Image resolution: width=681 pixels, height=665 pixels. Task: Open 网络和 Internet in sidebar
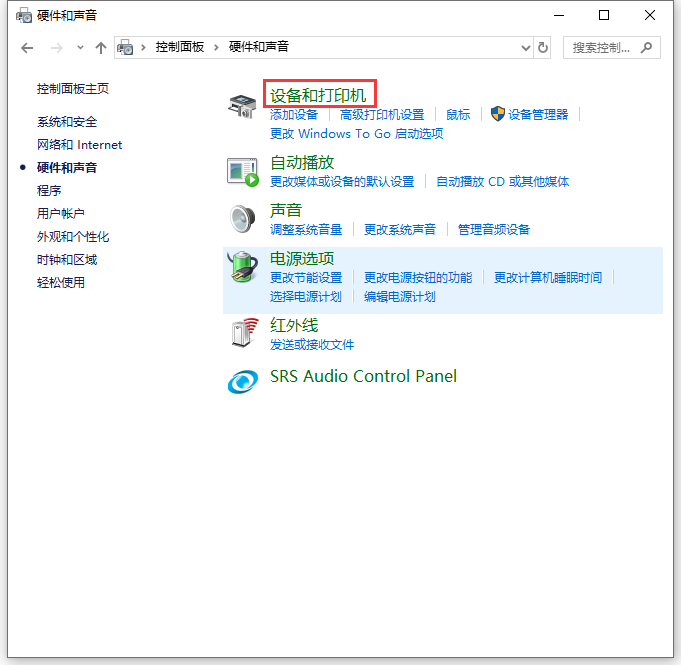pyautogui.click(x=79, y=145)
